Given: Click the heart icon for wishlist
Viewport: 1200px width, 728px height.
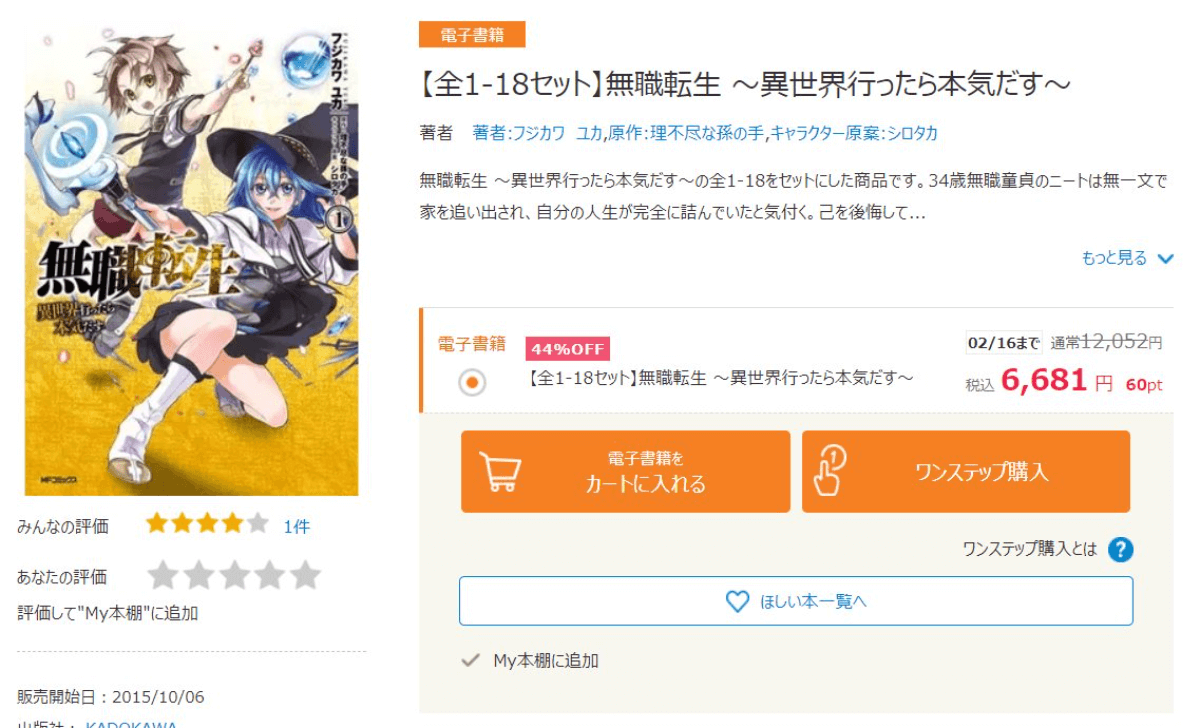Looking at the screenshot, I should click(x=737, y=601).
